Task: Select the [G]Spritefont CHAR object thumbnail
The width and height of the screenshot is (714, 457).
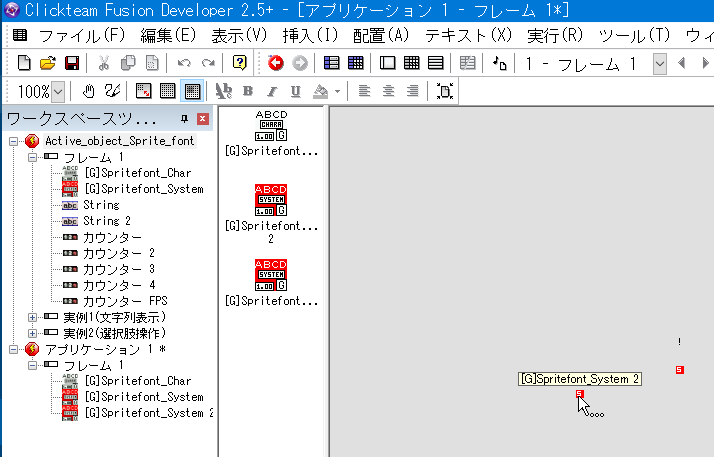Action: (x=270, y=126)
